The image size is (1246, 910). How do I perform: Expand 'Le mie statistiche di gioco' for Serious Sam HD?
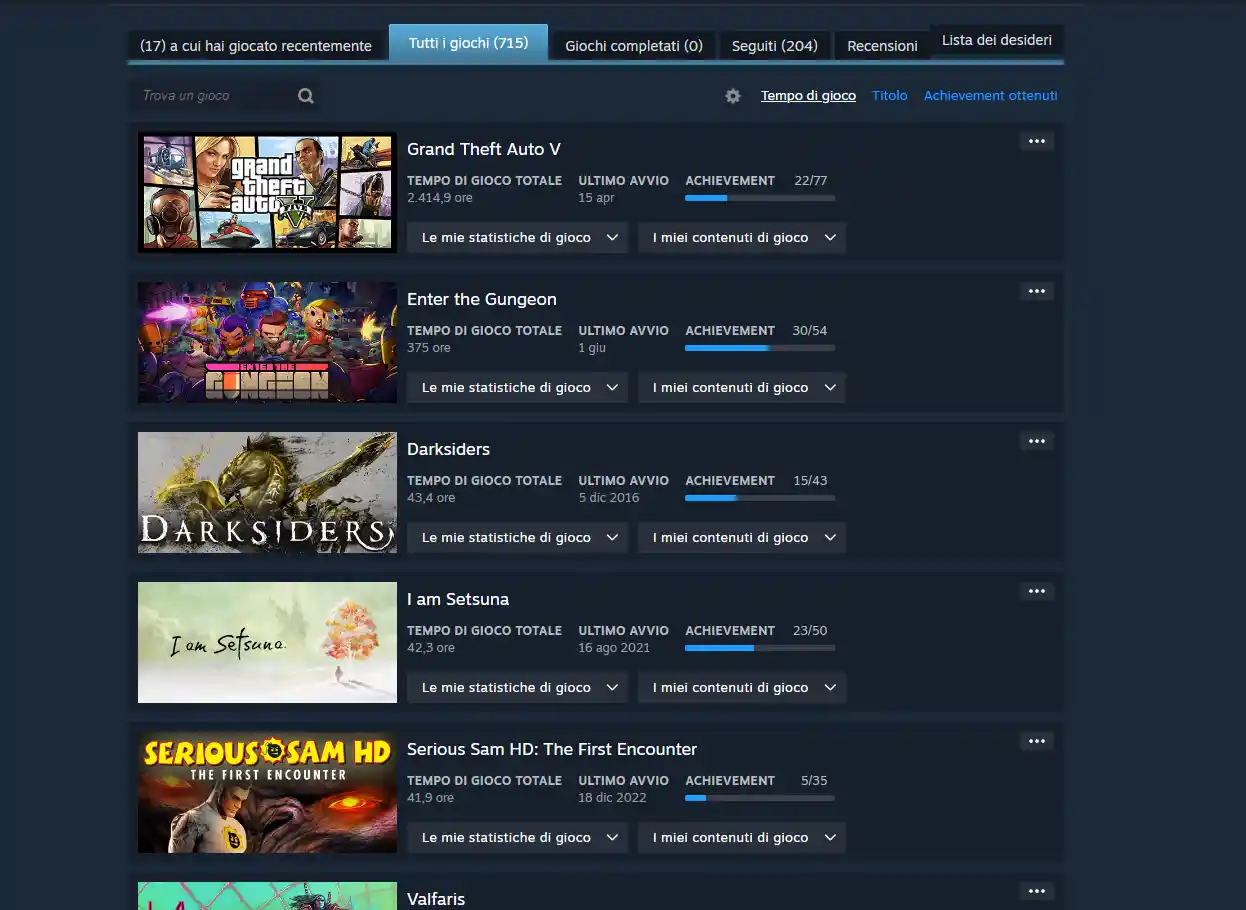pyautogui.click(x=517, y=838)
